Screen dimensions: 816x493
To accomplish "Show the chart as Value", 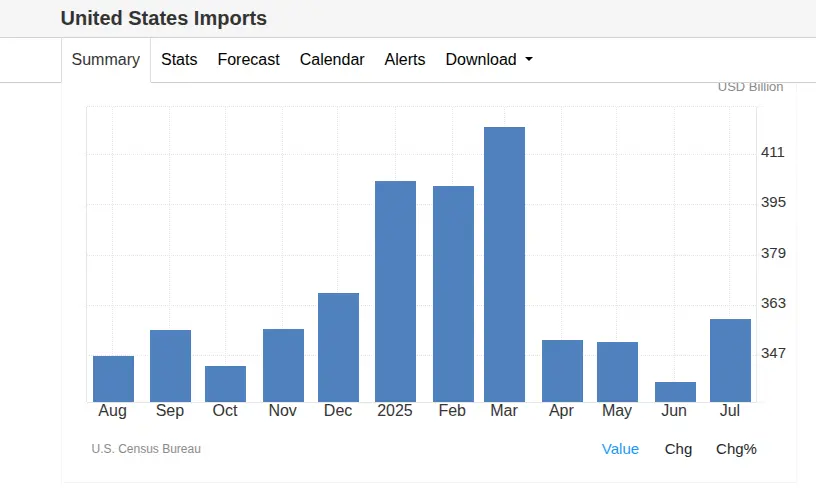I will 620,449.
